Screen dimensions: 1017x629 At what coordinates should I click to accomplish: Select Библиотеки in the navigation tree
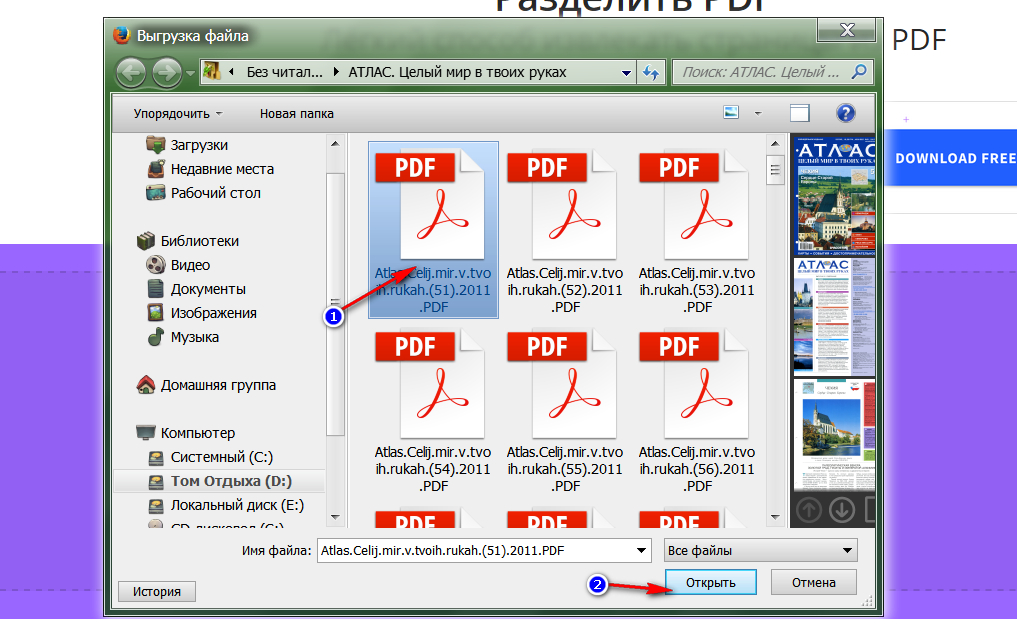point(187,241)
